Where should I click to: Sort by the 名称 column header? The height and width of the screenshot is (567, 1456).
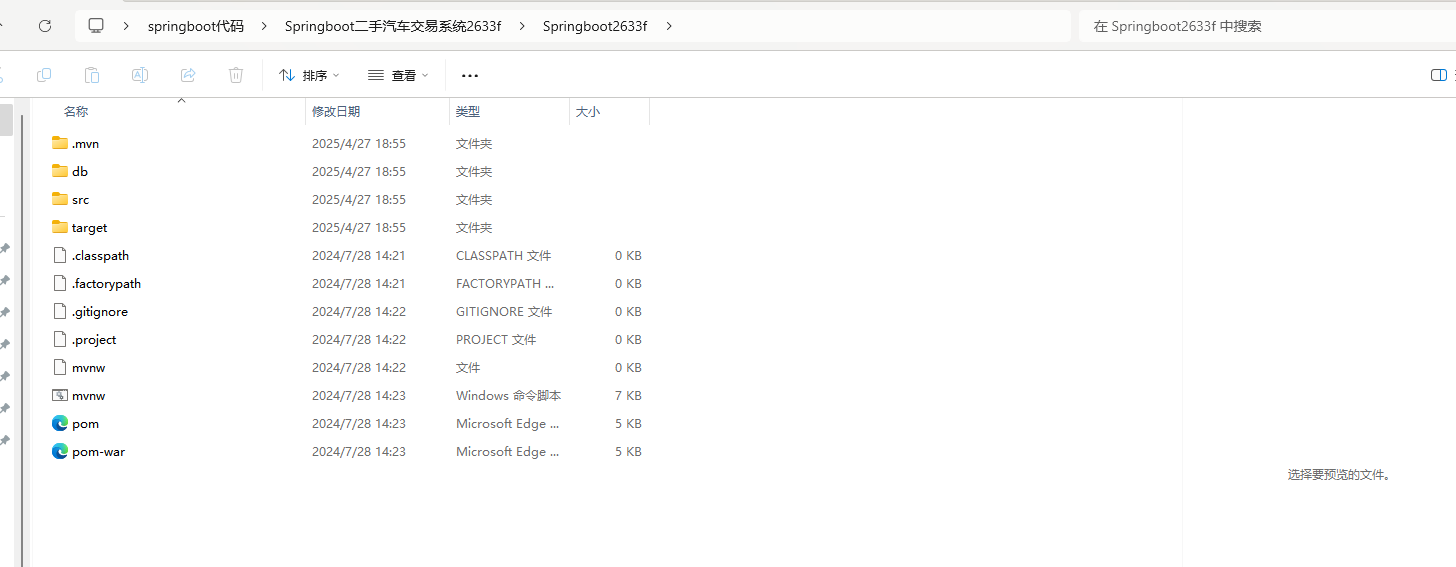(76, 111)
